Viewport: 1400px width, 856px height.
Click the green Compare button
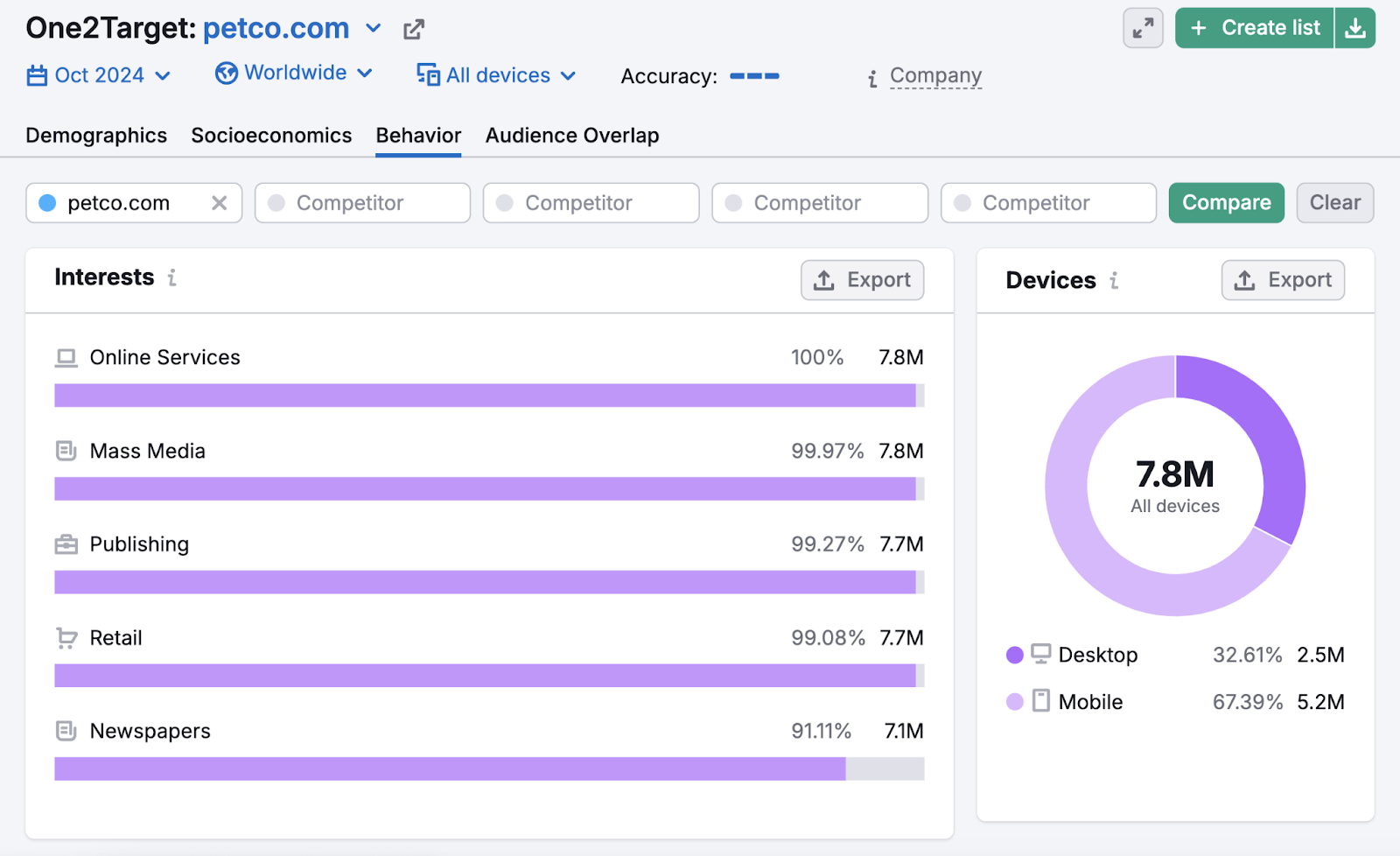coord(1226,203)
